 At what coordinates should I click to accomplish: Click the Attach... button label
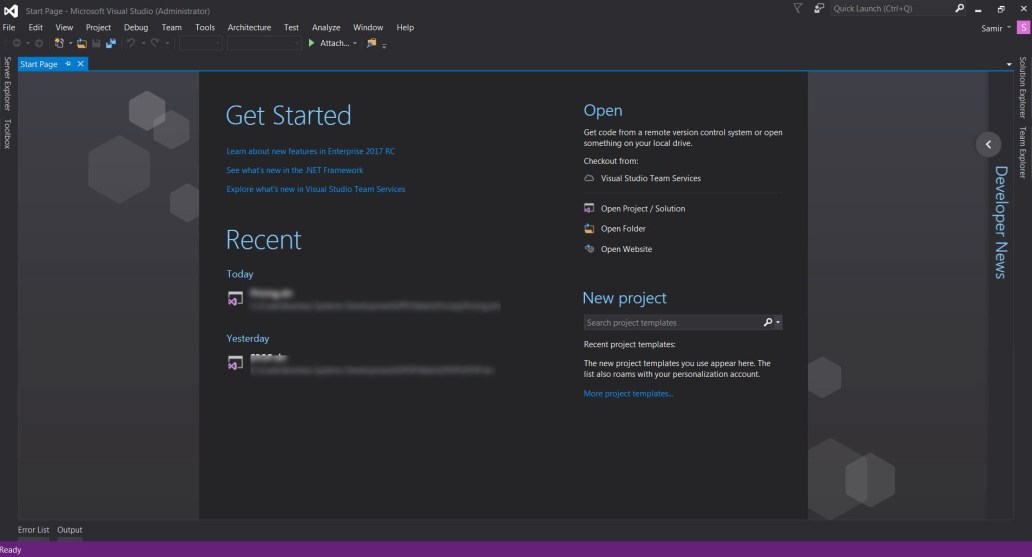334,43
